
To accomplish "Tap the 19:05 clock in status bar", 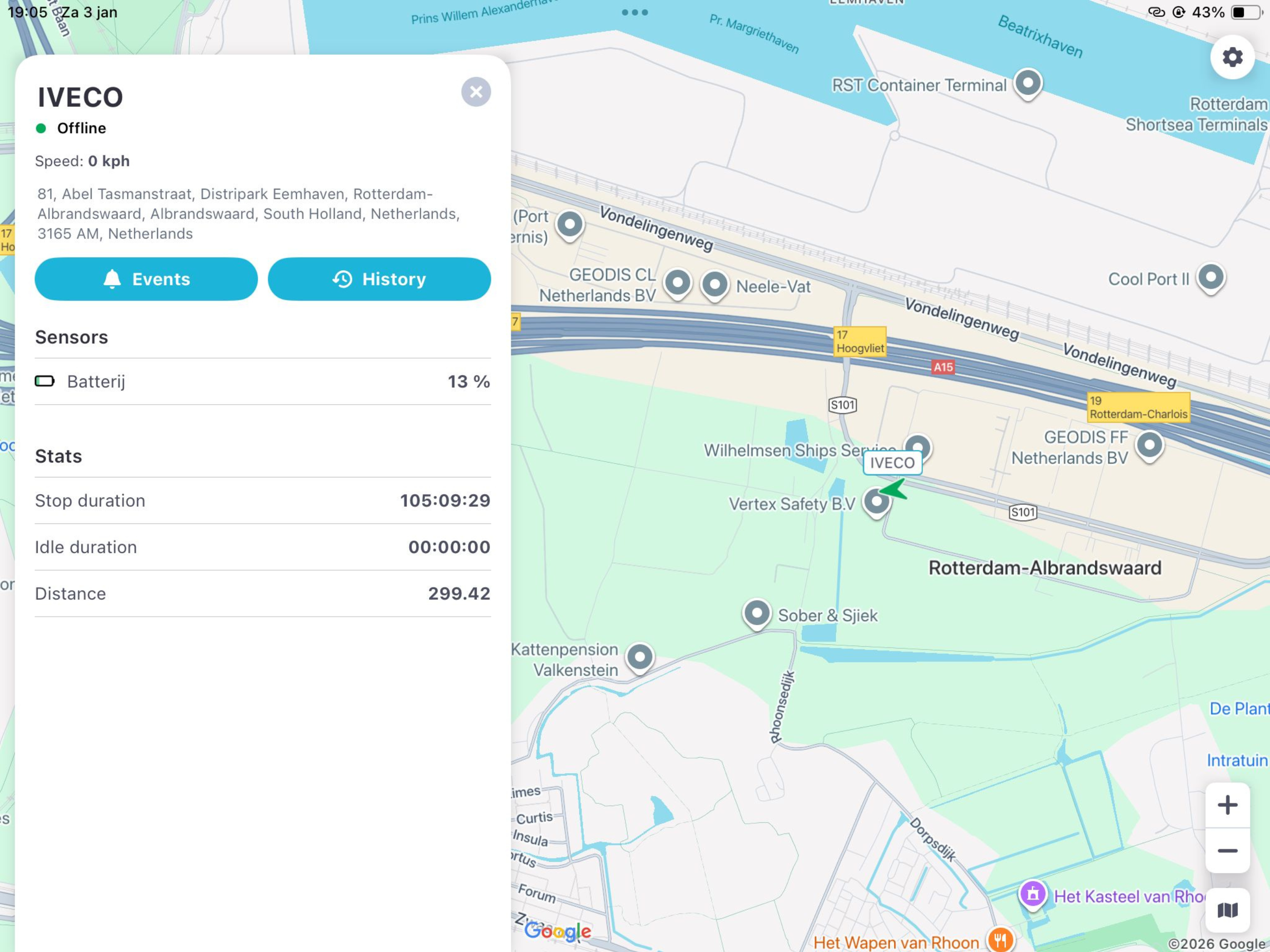I will click(x=27, y=12).
